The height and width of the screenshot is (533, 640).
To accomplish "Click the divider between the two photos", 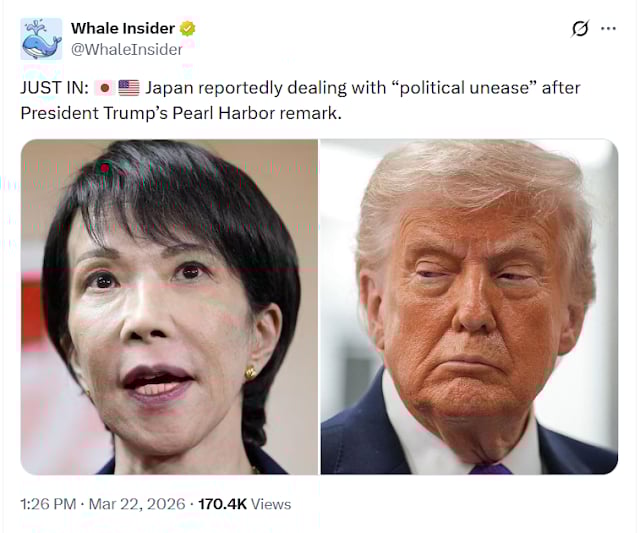I will click(319, 307).
